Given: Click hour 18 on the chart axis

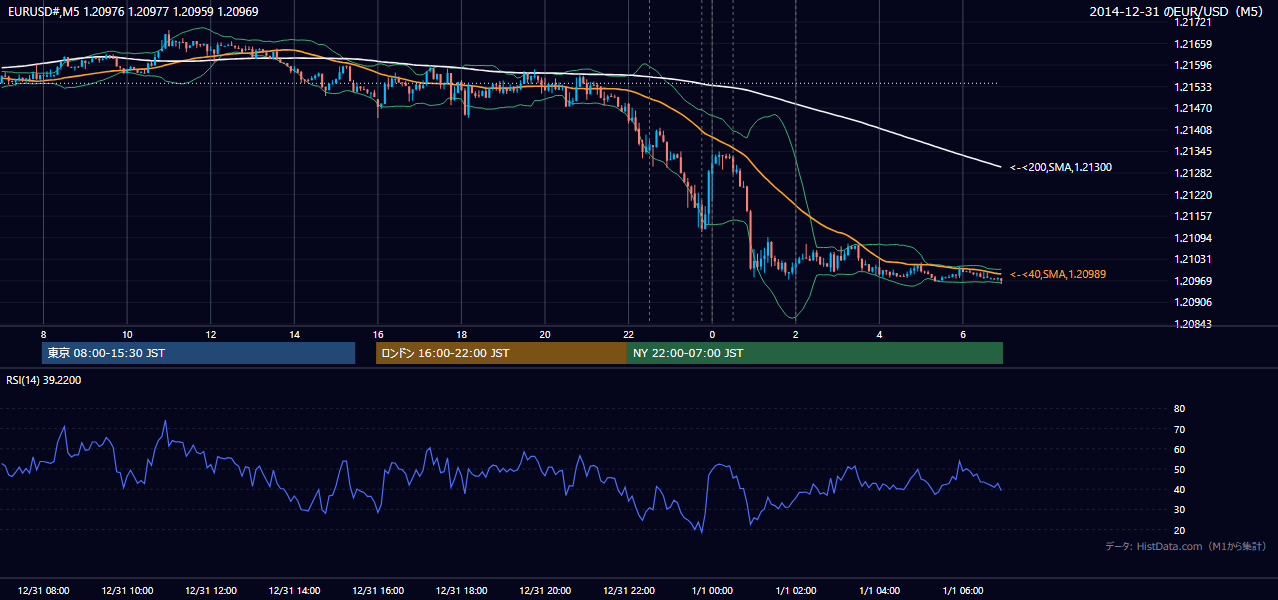Looking at the screenshot, I should (x=461, y=334).
